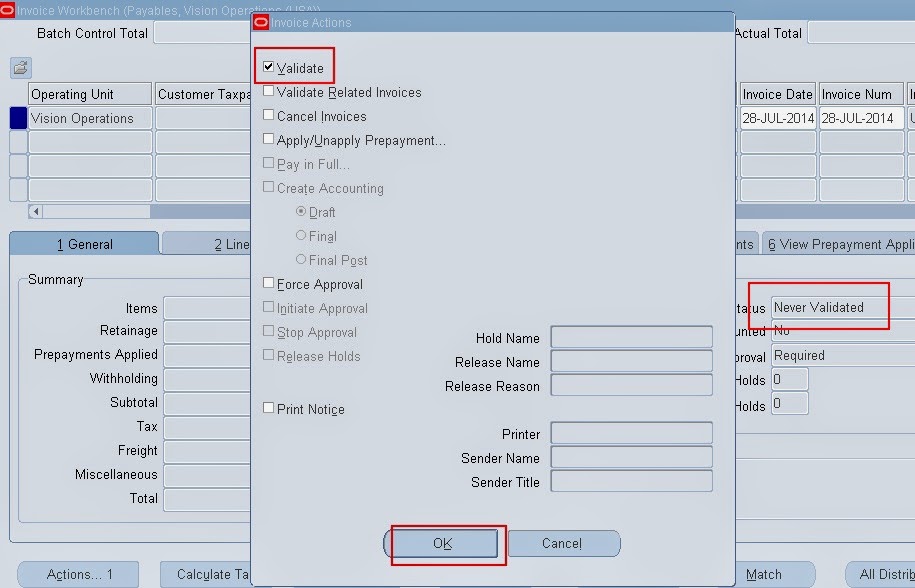Screen dimensions: 915x588
Task: Enable Validate Related Invoices
Action: point(266,91)
